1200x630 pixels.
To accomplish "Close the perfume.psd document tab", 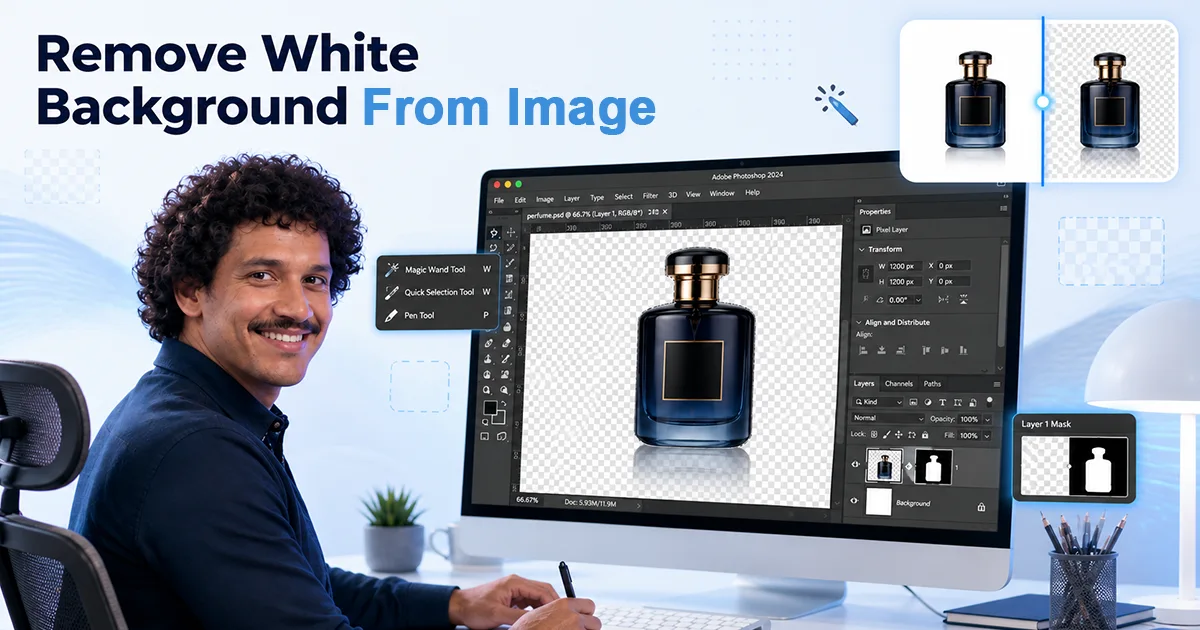I will [665, 212].
